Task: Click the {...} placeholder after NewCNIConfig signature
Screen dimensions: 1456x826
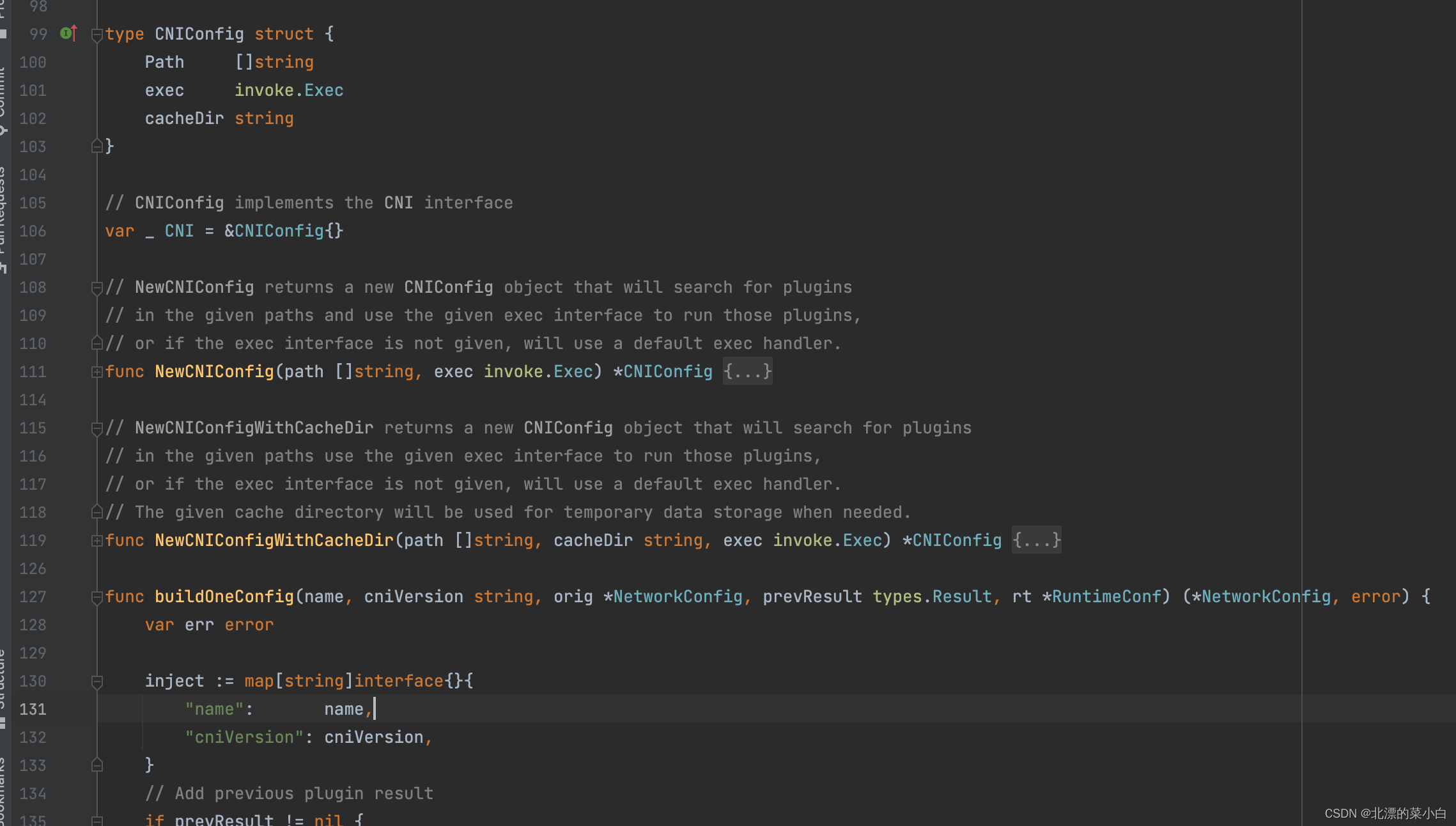Action: pos(747,371)
